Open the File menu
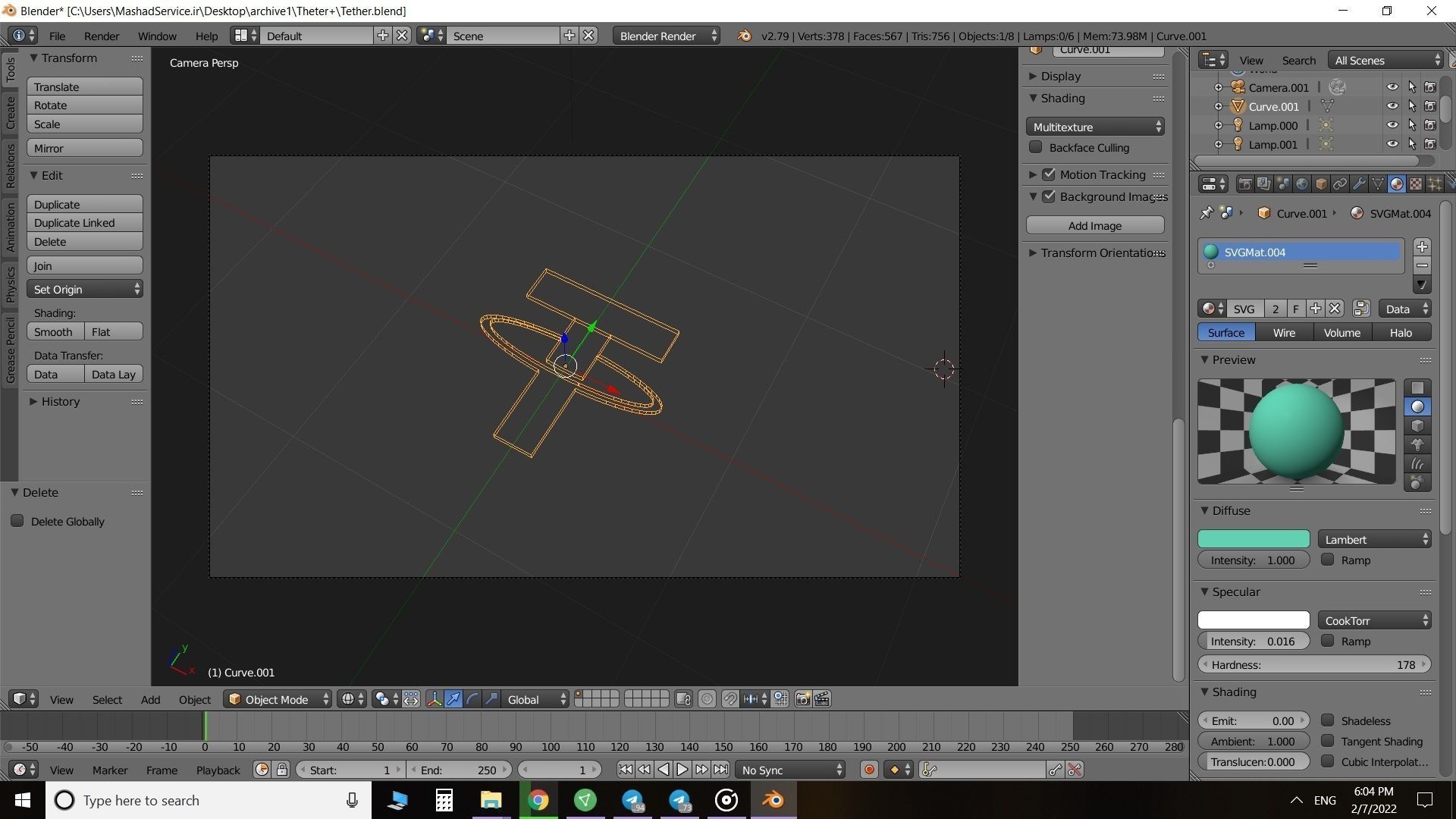The image size is (1456, 819). [57, 36]
